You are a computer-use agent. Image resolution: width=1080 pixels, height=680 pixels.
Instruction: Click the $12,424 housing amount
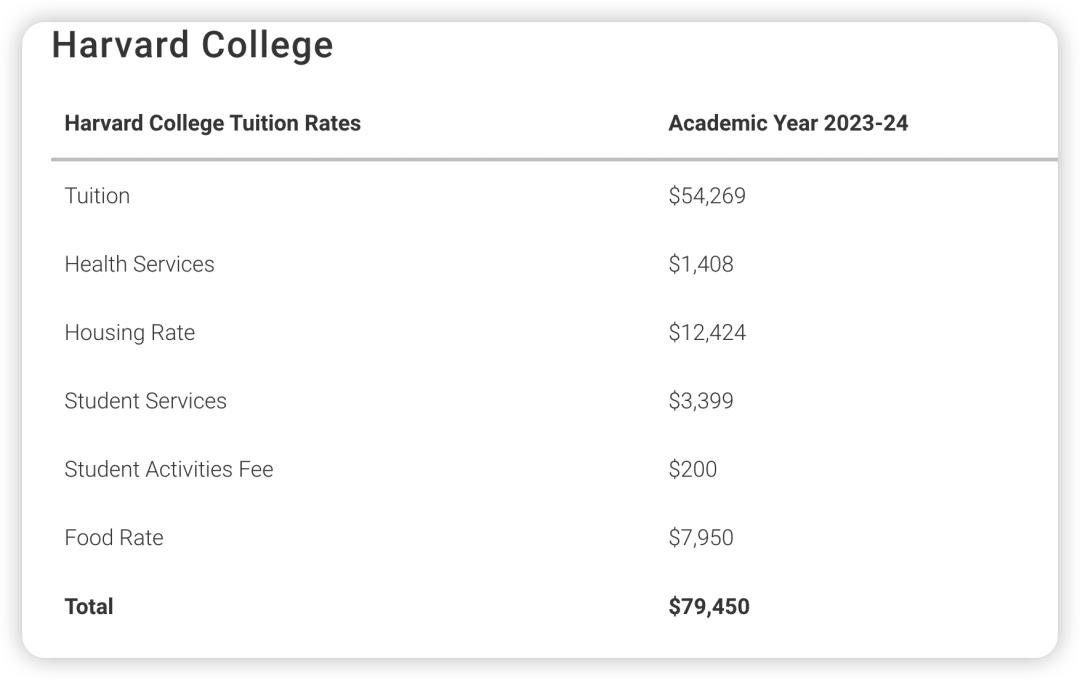pyautogui.click(x=707, y=333)
